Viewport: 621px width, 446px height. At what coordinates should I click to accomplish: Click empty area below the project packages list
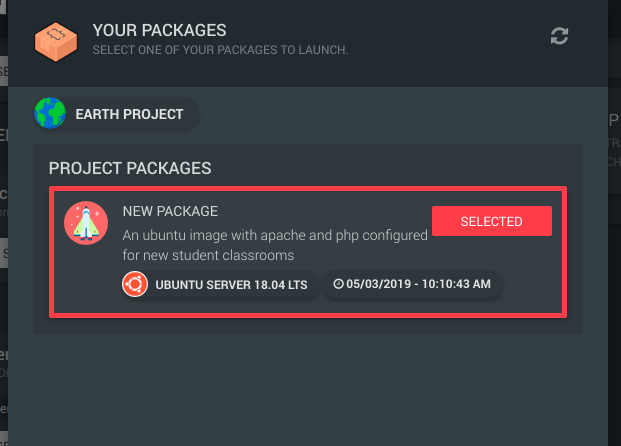coord(308,388)
